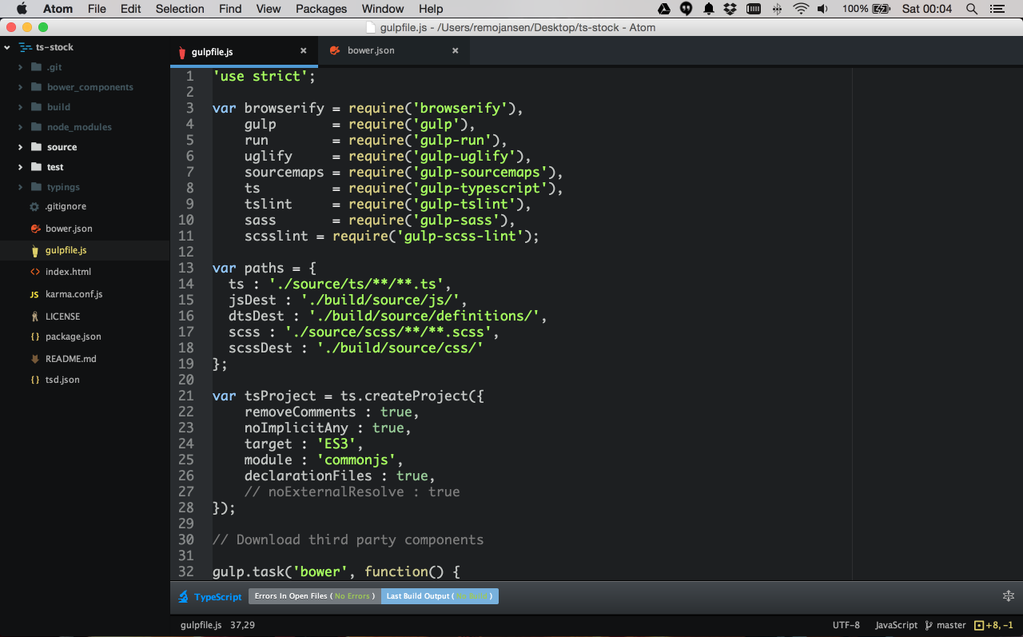Collapse the ts-stock project root

coord(8,47)
